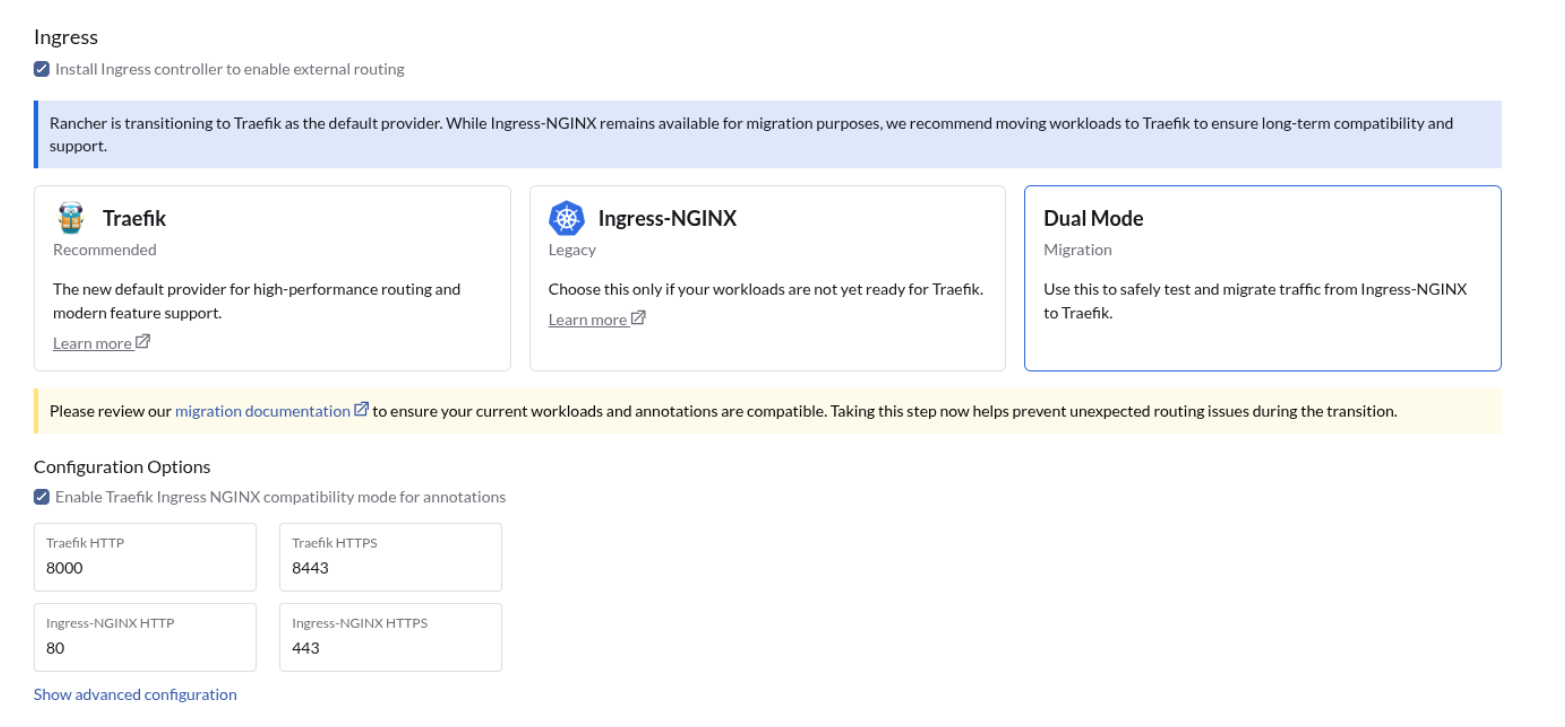Click external-link icon beside Traefik Learn more
Screen dimensions: 1565x727
(x=143, y=342)
